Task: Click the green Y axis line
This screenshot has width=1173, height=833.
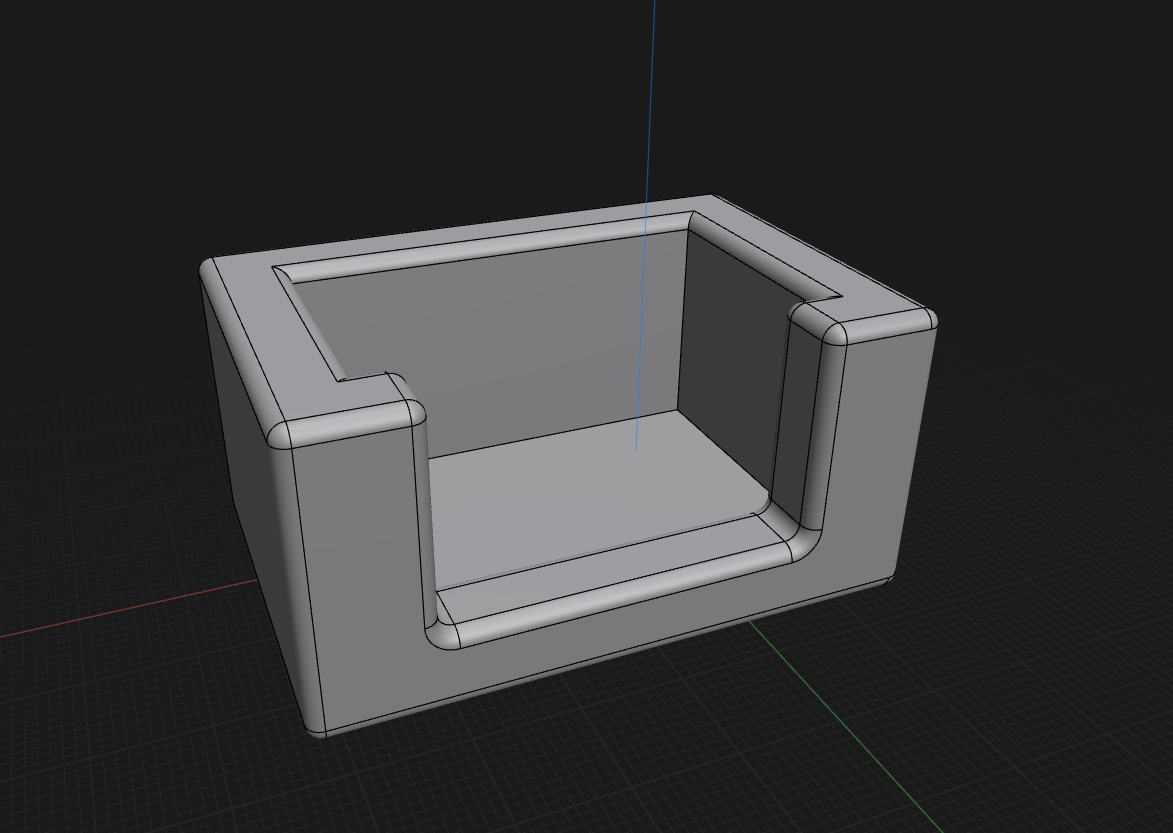Action: pyautogui.click(x=845, y=725)
